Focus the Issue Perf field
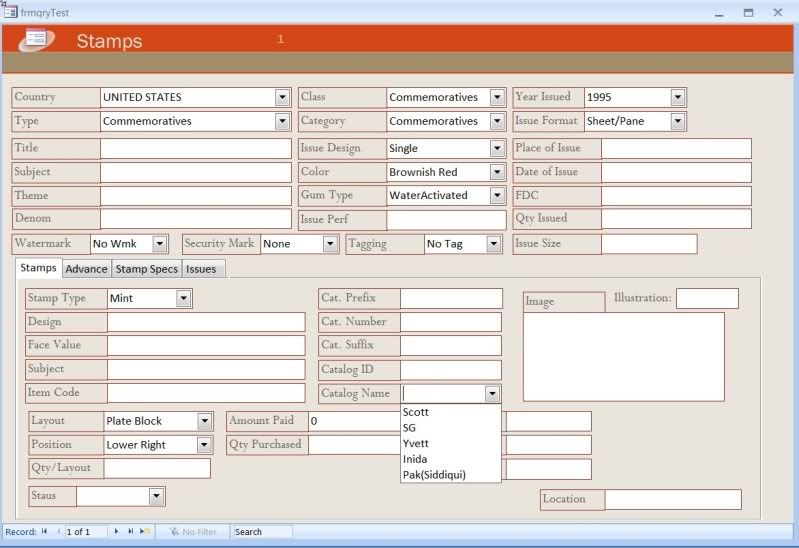 (x=446, y=220)
